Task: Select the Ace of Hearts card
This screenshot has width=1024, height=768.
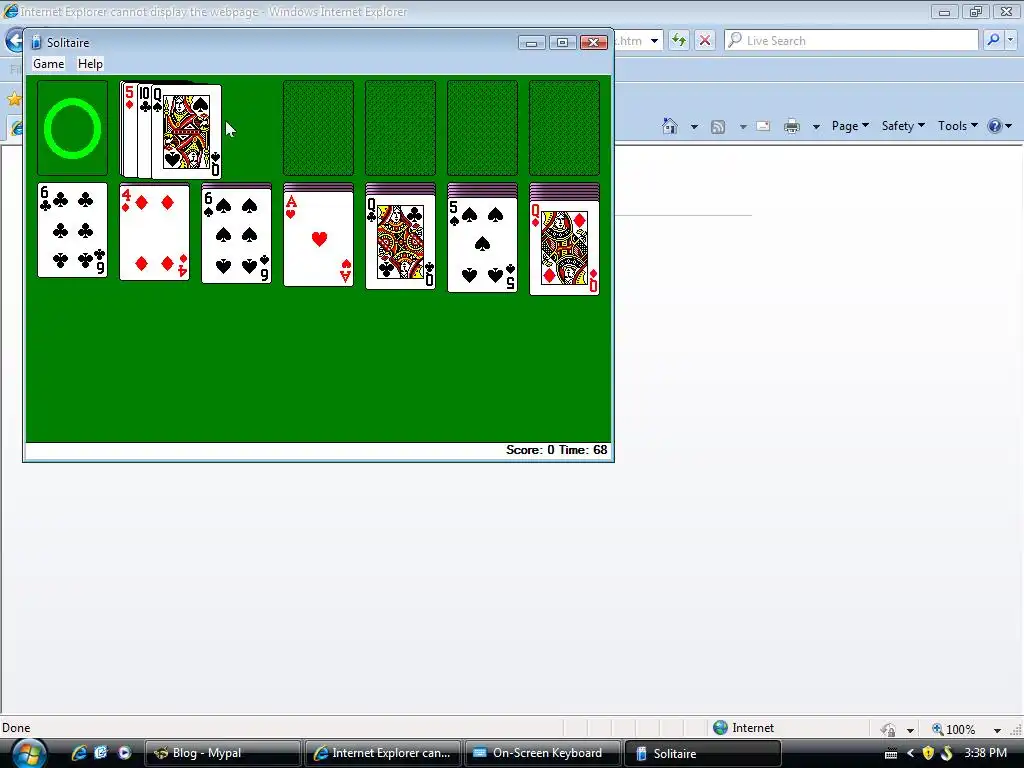Action: click(319, 238)
